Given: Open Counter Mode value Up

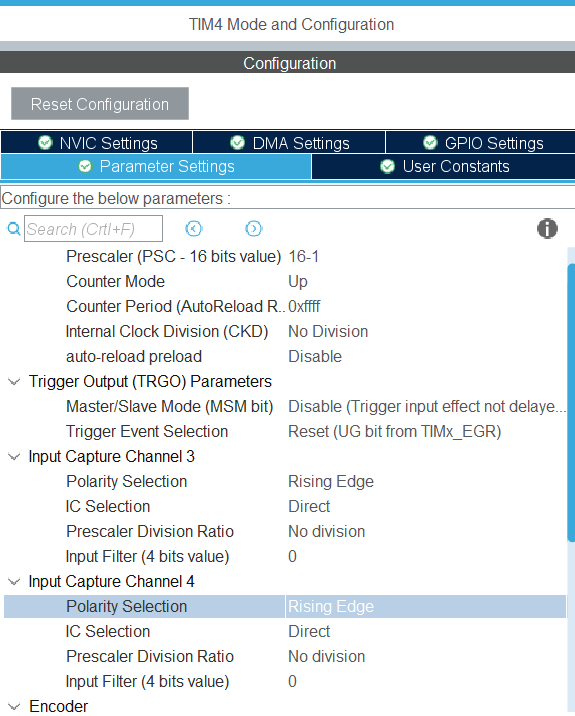Looking at the screenshot, I should [x=298, y=281].
